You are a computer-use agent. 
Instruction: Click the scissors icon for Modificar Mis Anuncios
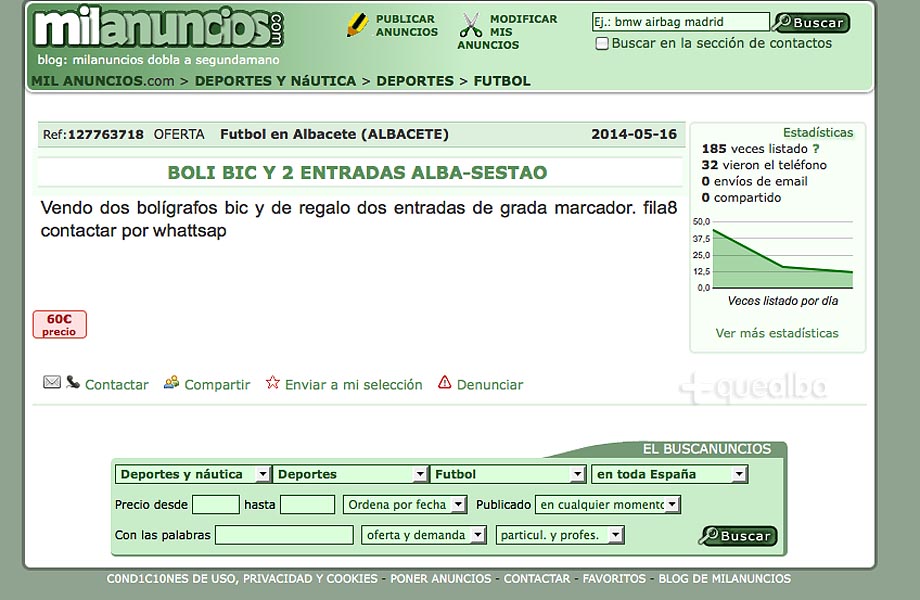tap(471, 25)
